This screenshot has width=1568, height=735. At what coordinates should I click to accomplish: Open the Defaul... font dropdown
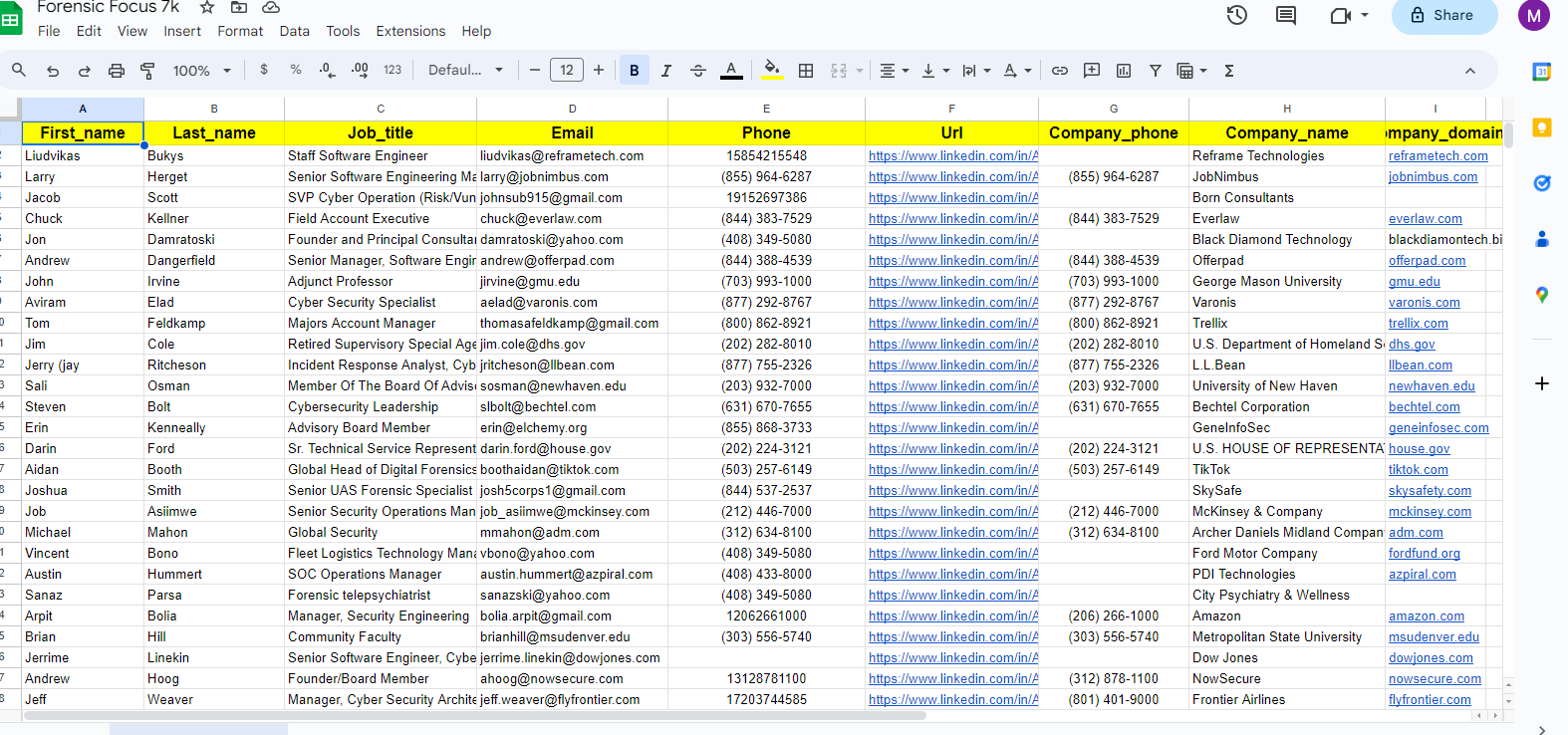point(465,70)
